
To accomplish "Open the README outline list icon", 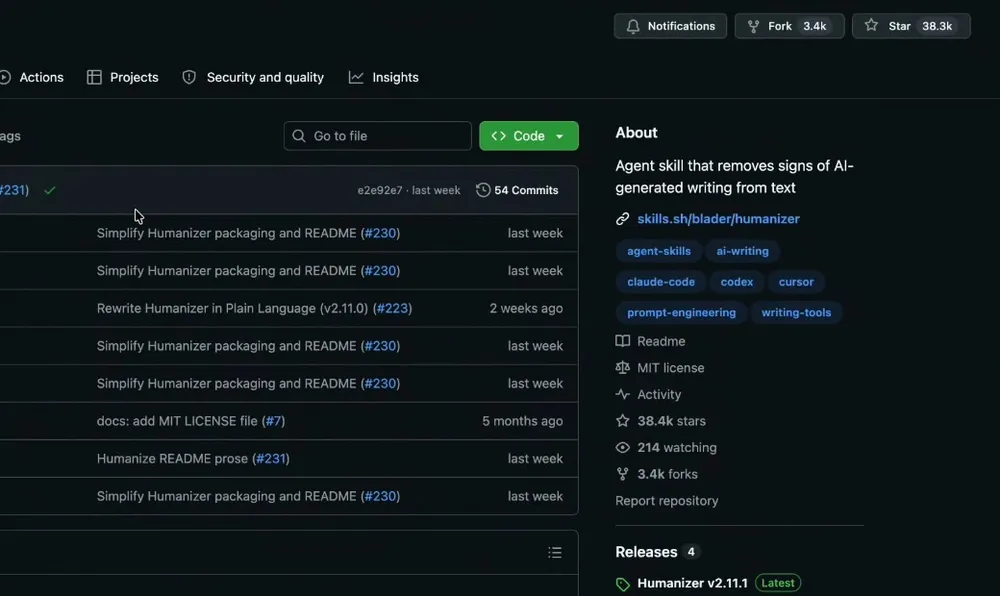I will coord(555,553).
